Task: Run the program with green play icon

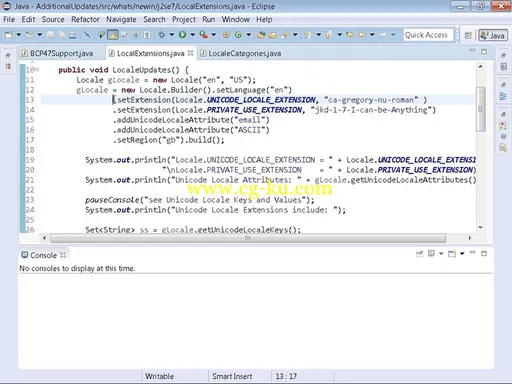Action: pyautogui.click(x=182, y=35)
